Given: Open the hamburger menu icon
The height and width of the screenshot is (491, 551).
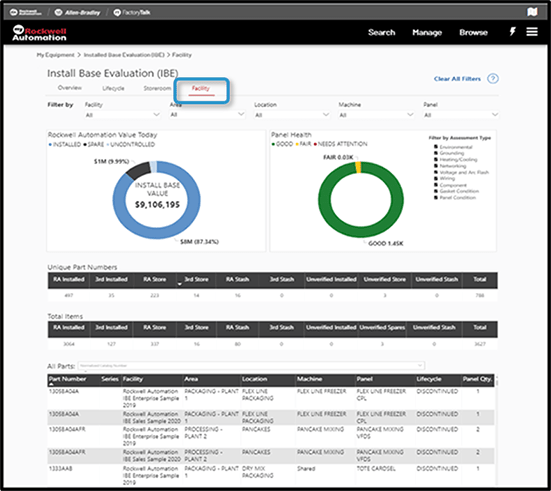Looking at the screenshot, I should point(532,32).
